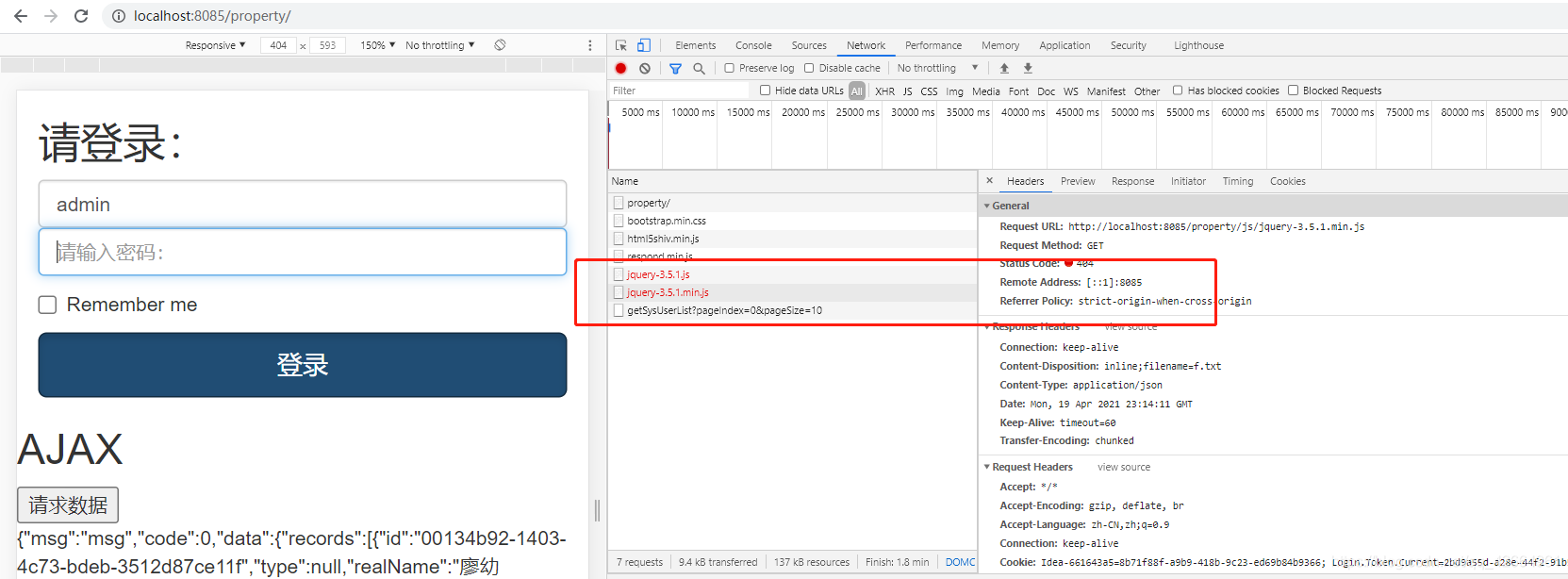Screen dimensions: 1568x579
Task: Open the Responsive device dropdown
Action: click(215, 45)
